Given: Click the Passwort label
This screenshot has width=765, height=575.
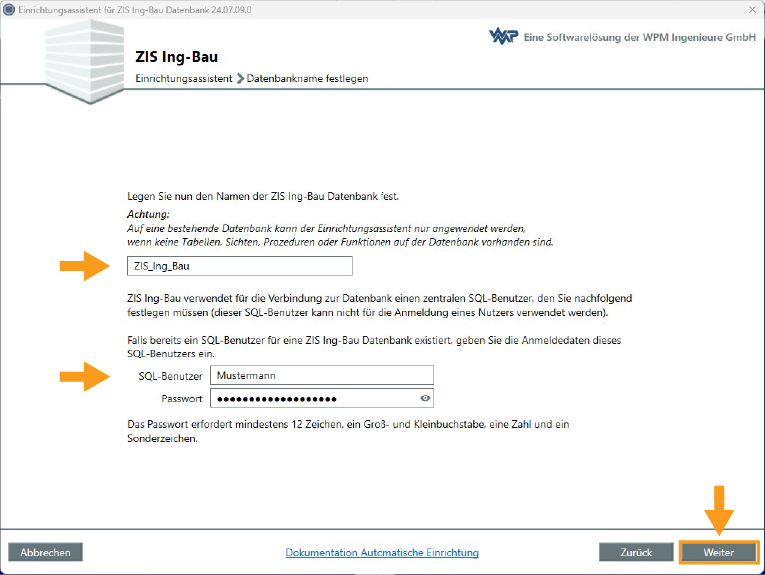Looking at the screenshot, I should coord(181,398).
